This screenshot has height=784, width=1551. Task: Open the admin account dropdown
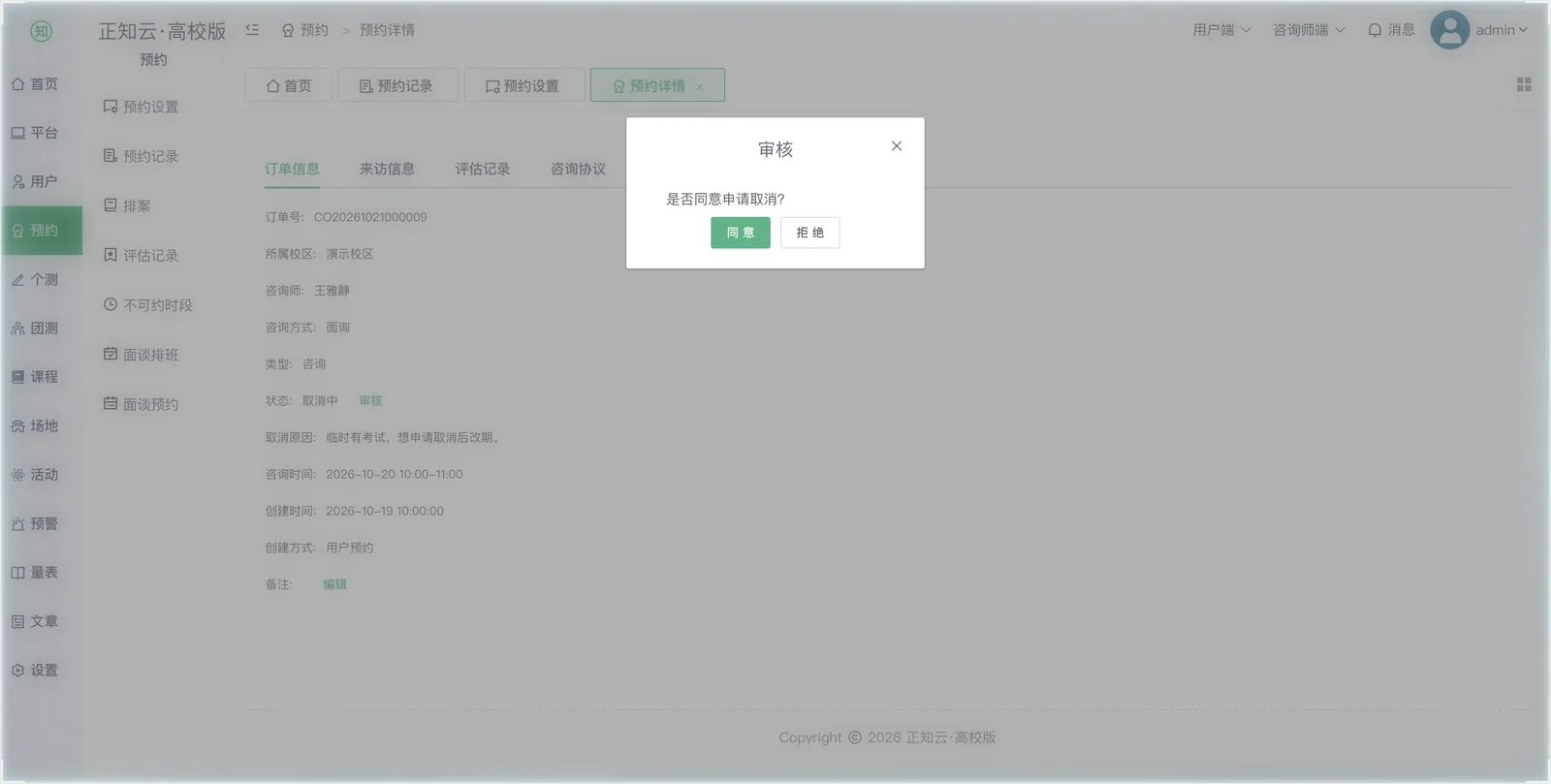pyautogui.click(x=1479, y=30)
